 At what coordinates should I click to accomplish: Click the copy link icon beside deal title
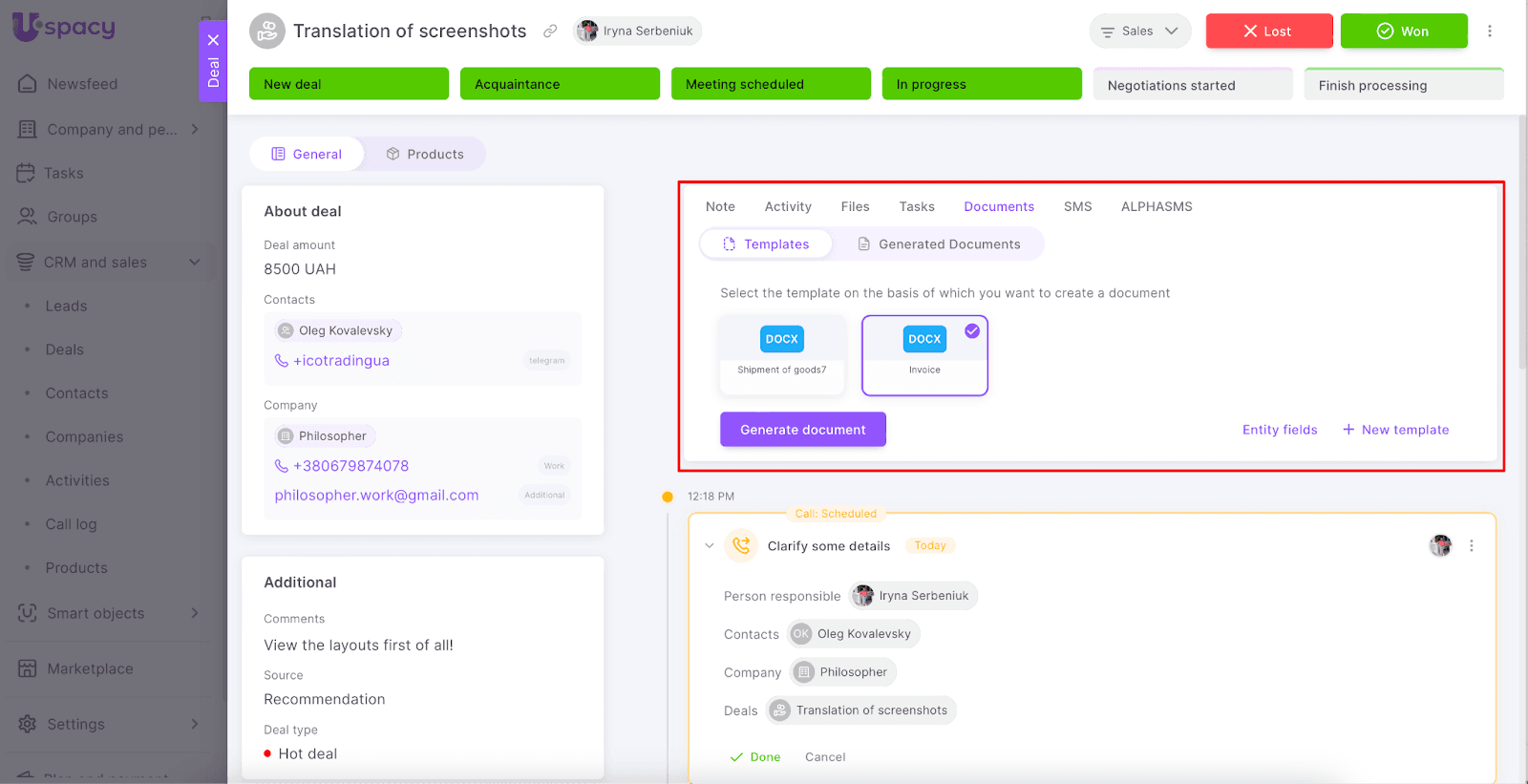click(550, 32)
